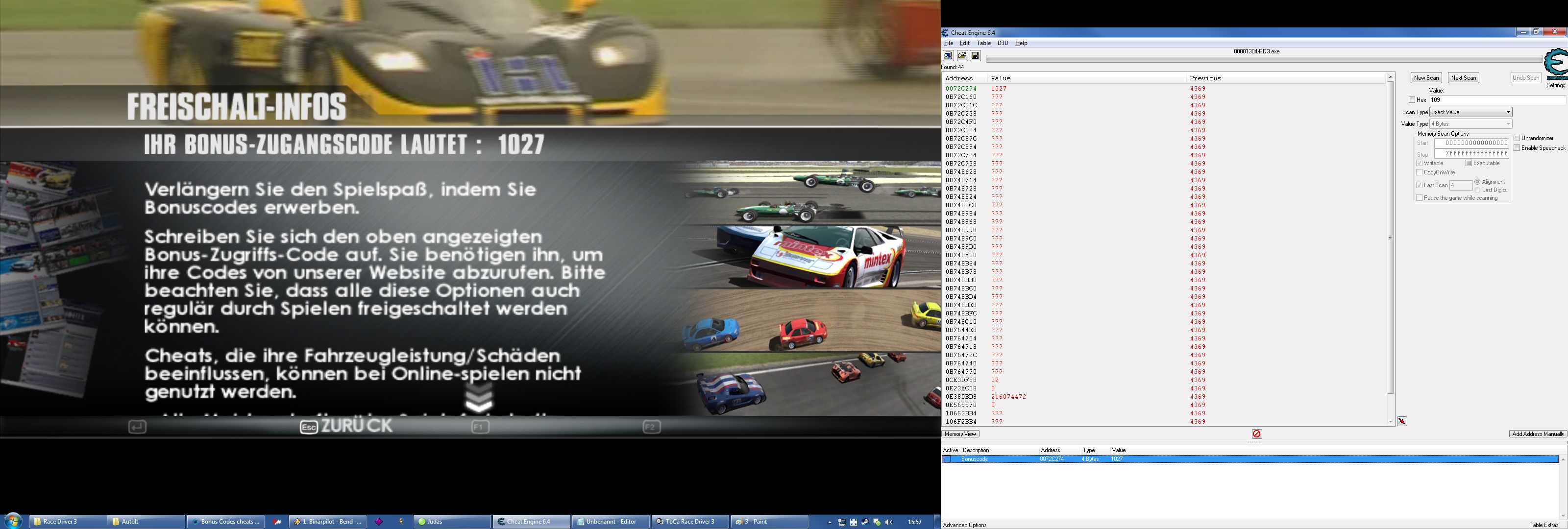Click the red arrow add-to-list icon

[1402, 421]
